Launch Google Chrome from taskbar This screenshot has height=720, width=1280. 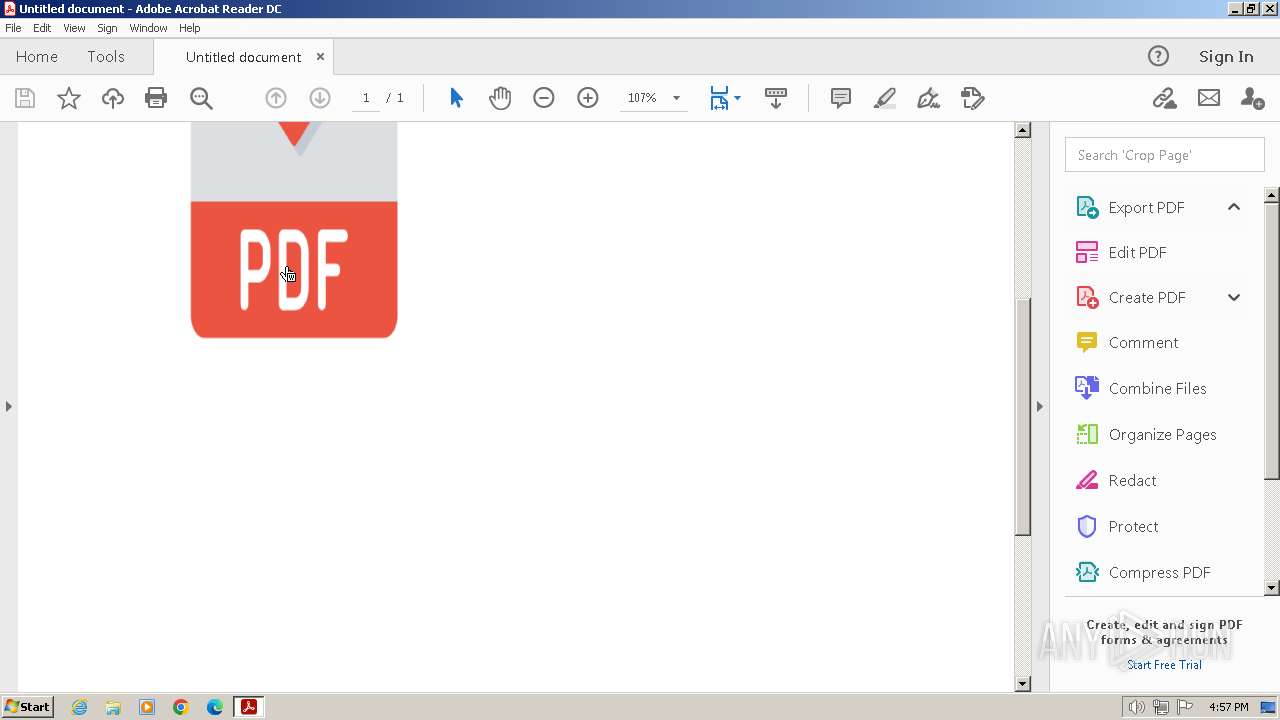click(x=181, y=707)
